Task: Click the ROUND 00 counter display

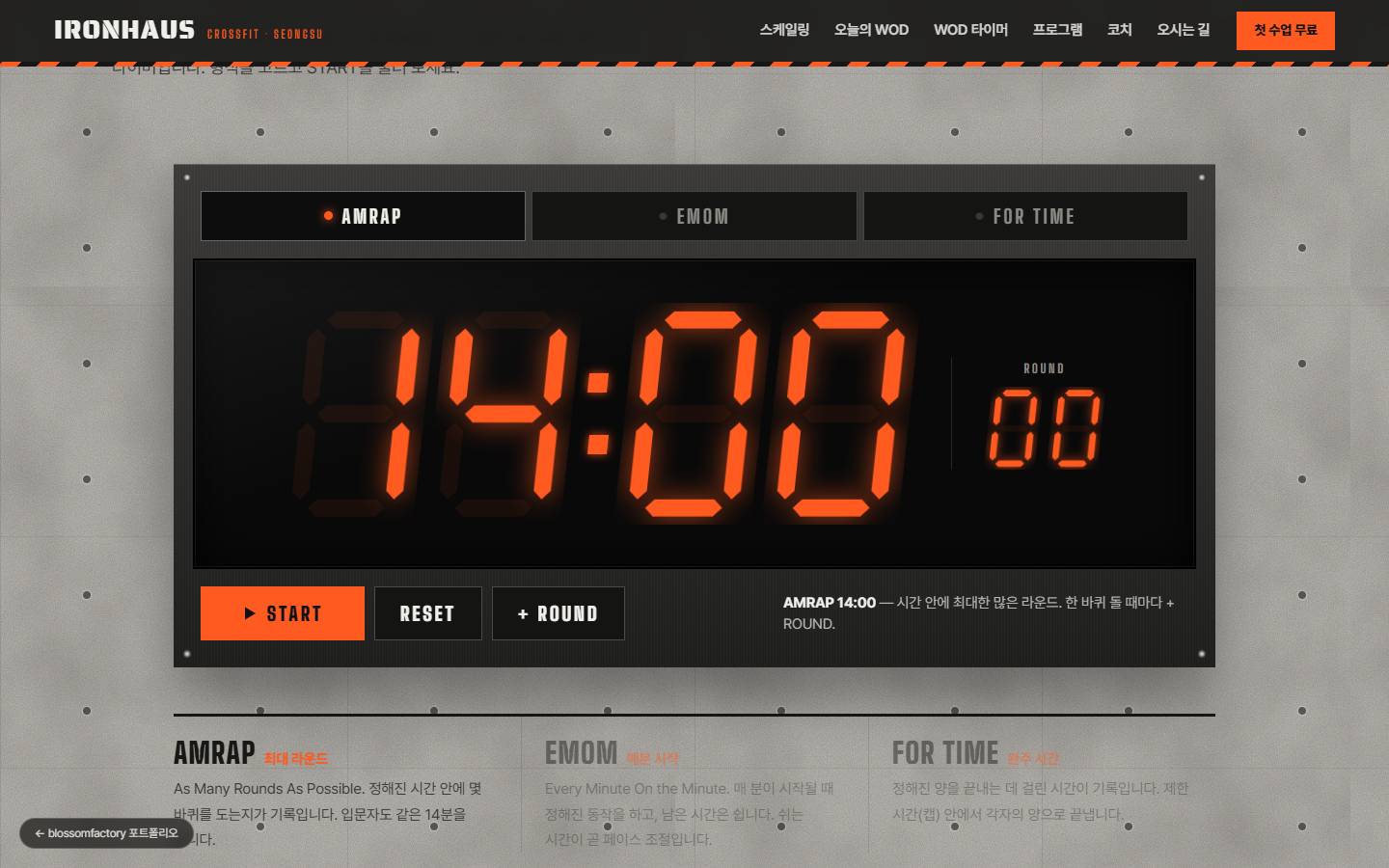Action: coord(1044,416)
